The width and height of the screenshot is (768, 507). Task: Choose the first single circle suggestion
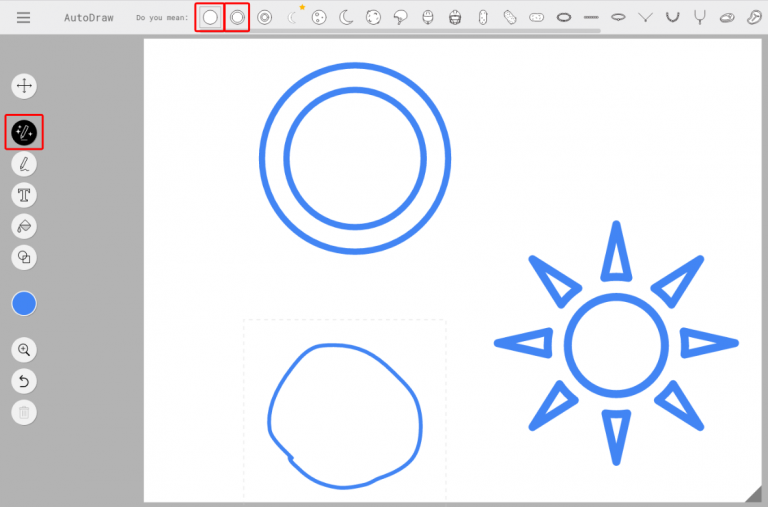coord(210,17)
